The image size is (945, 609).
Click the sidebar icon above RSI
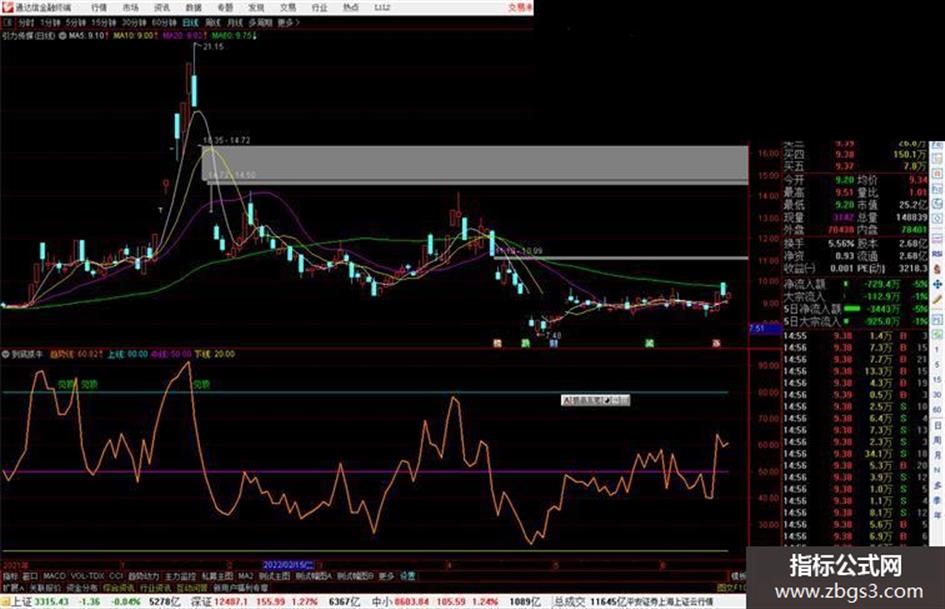coord(937,239)
